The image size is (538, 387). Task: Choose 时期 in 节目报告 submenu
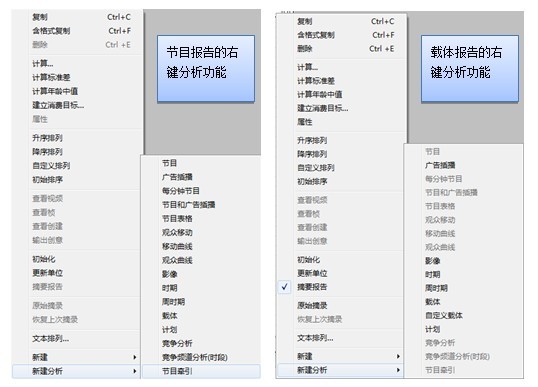click(169, 288)
